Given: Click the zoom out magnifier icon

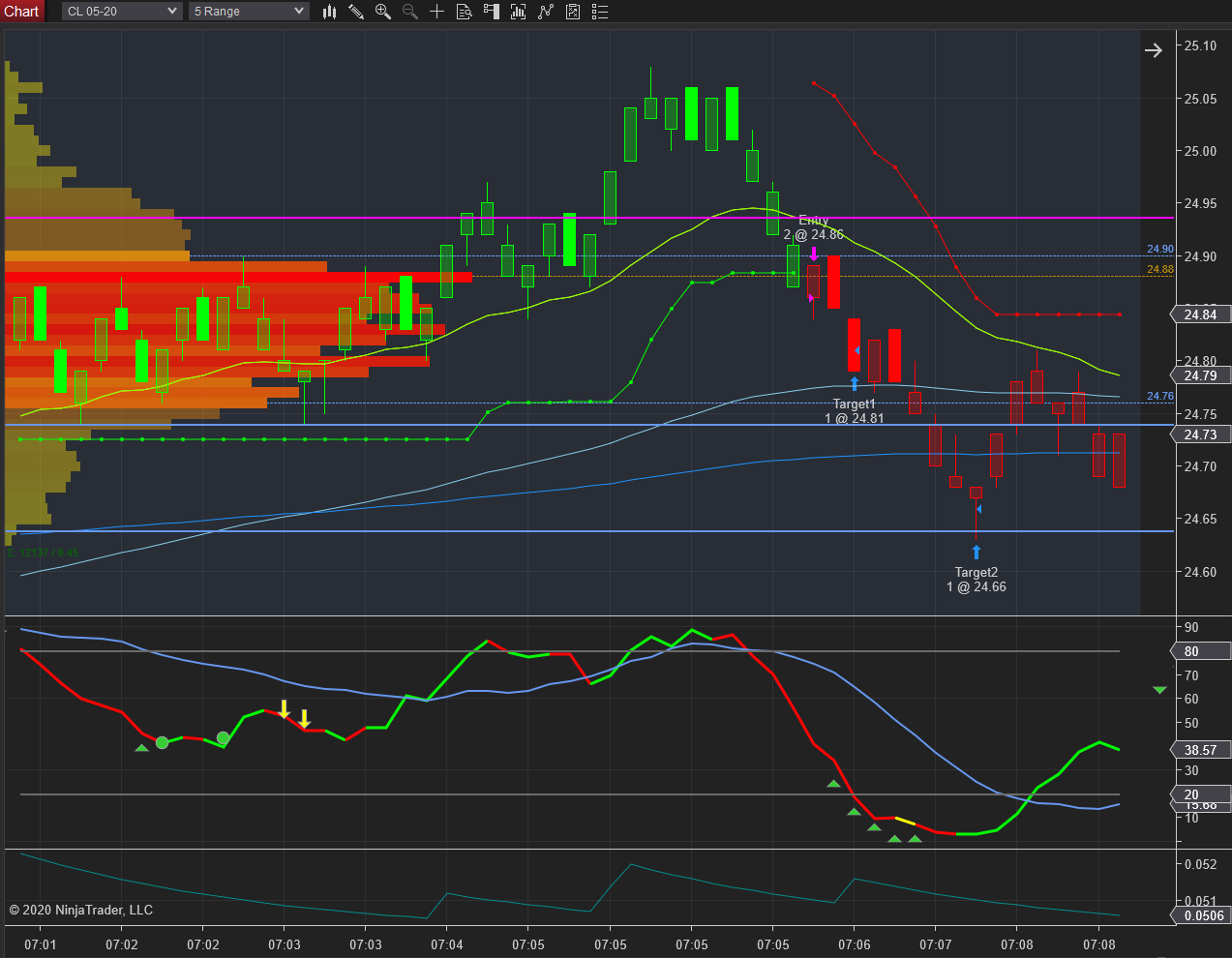Looking at the screenshot, I should tap(409, 12).
